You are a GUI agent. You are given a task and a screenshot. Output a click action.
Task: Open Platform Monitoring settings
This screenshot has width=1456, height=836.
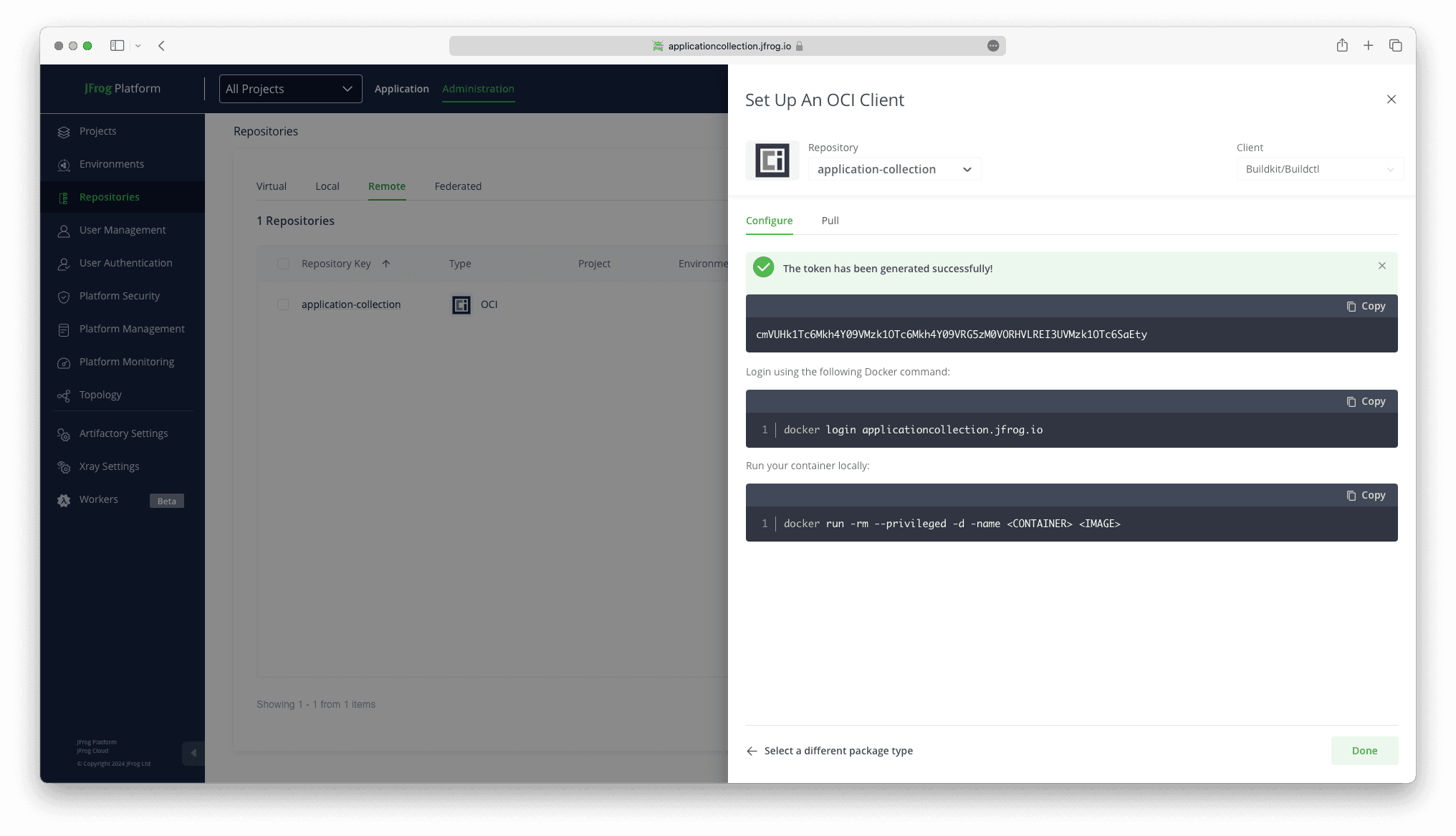click(127, 362)
